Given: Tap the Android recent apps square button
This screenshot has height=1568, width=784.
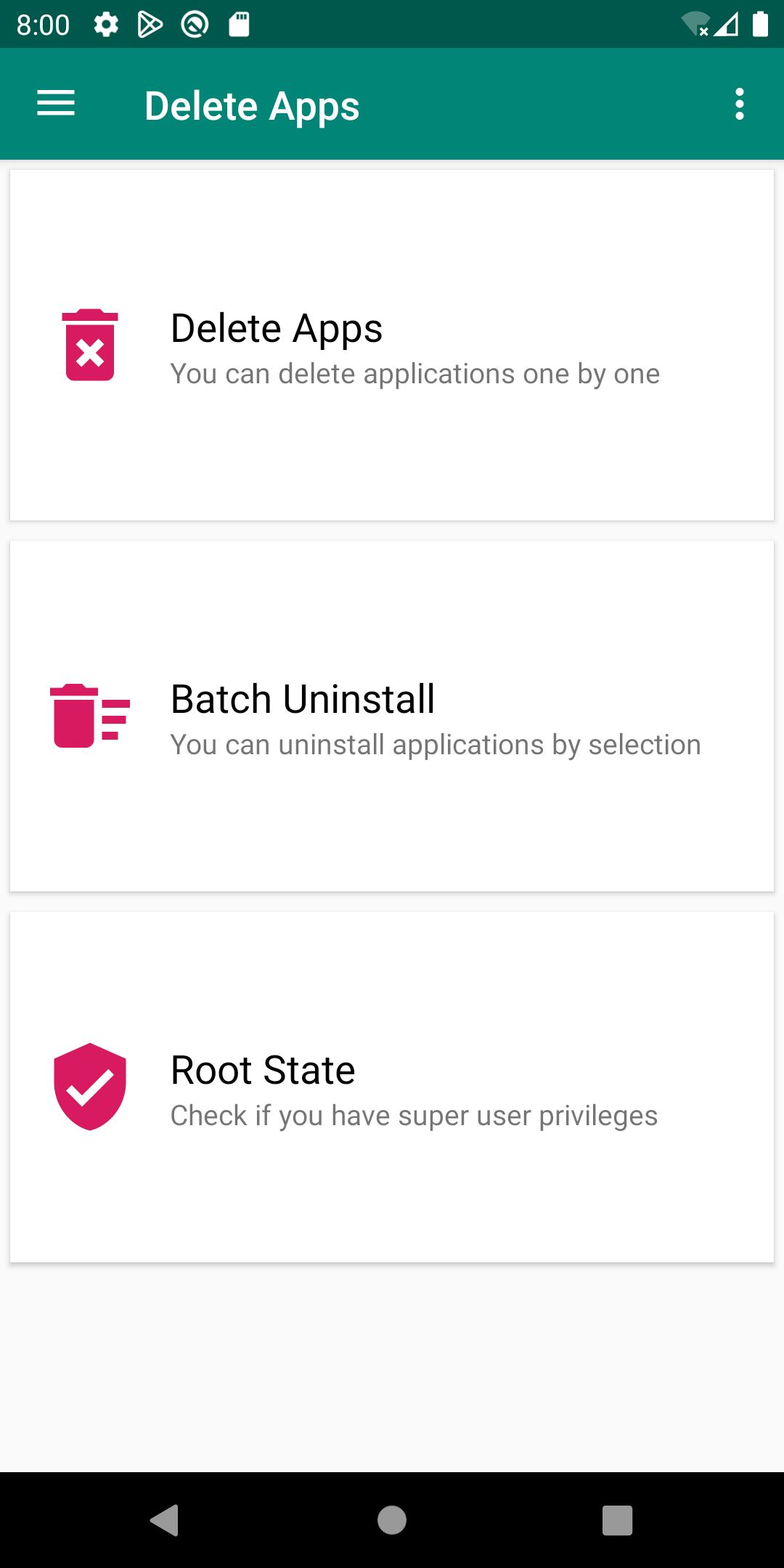Looking at the screenshot, I should point(618,1520).
